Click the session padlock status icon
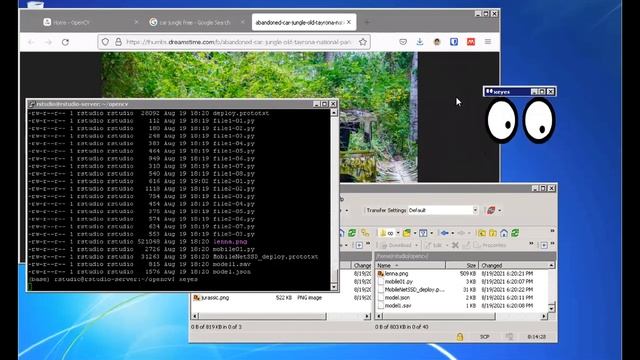 460,337
